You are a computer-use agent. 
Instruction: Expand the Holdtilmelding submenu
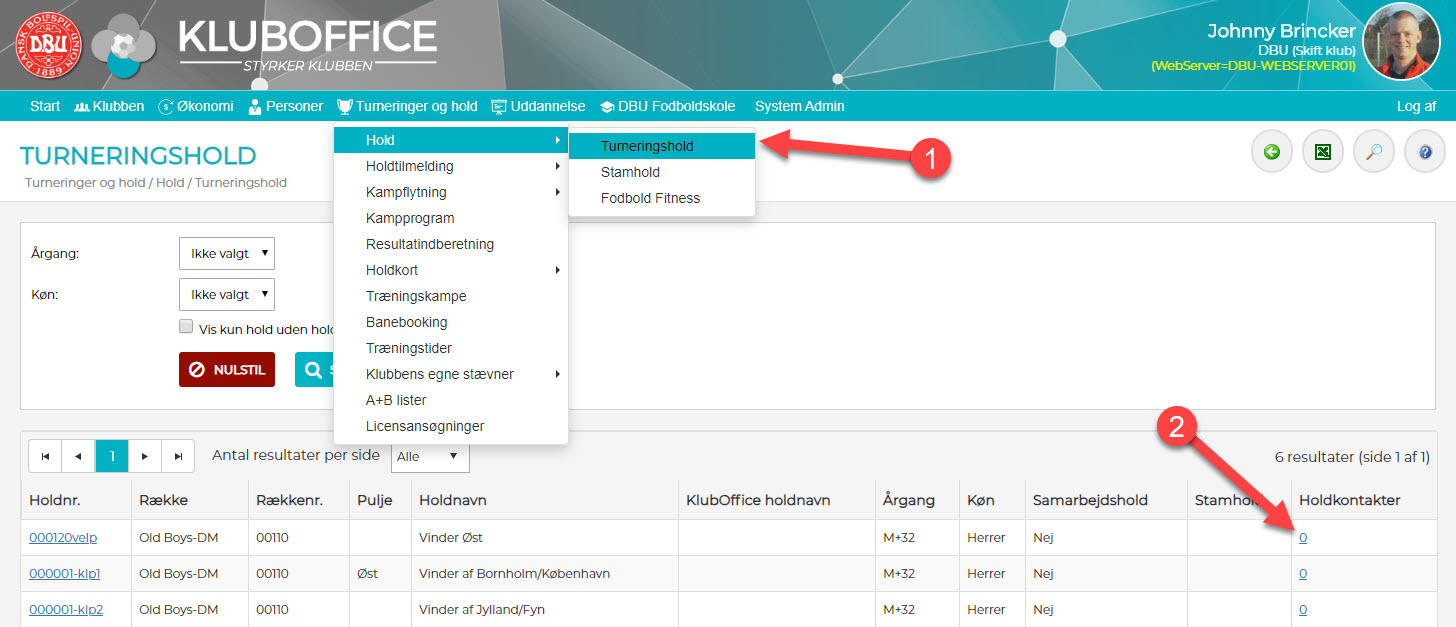point(451,166)
